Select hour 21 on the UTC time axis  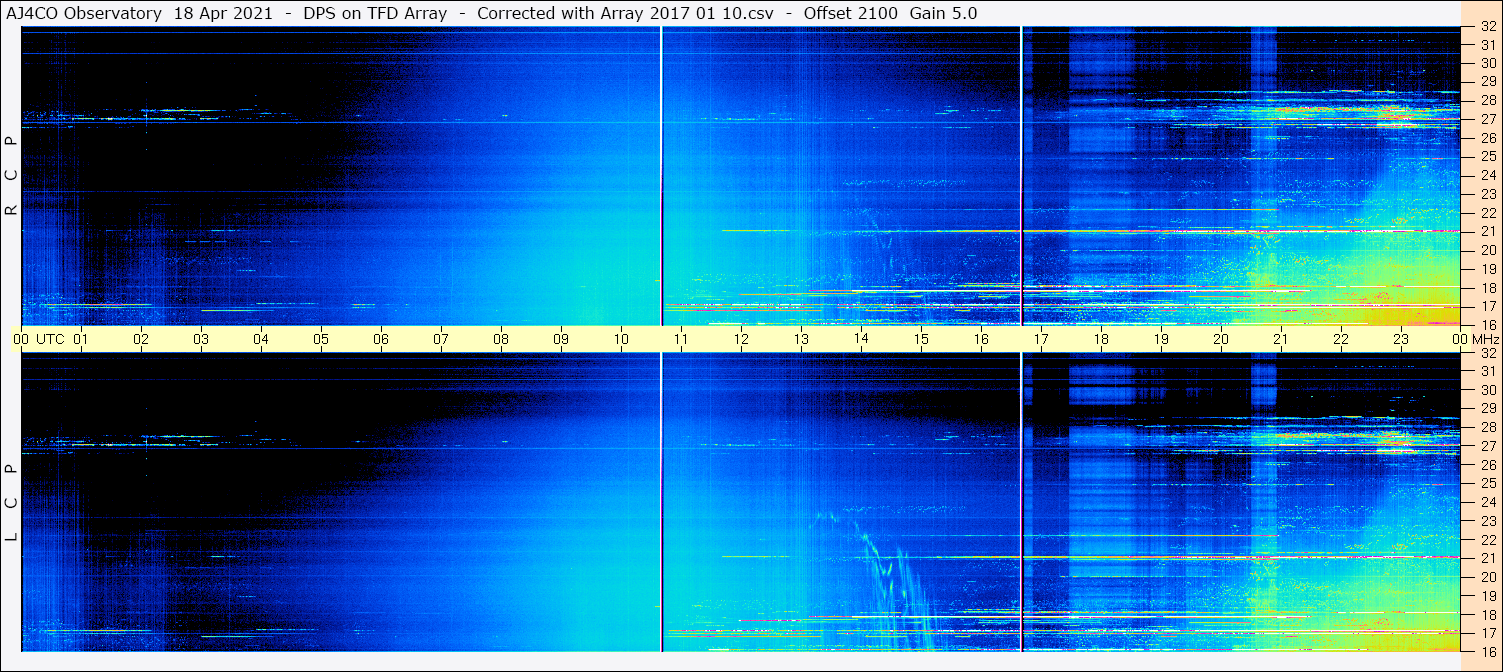[x=1281, y=339]
